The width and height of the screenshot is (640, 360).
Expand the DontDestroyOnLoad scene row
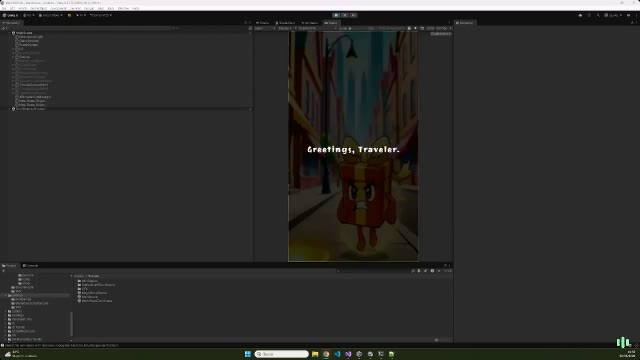pos(10,109)
